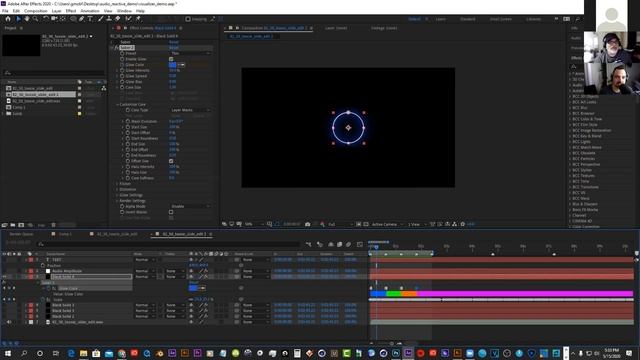Screen dimensions: 640x360
Task: Collapse Render Settings section
Action: point(117,201)
